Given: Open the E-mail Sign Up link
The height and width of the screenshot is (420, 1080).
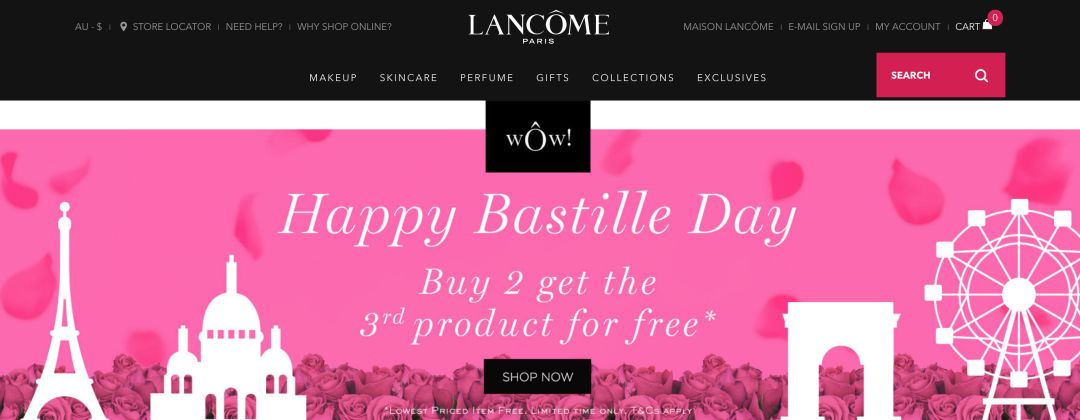Looking at the screenshot, I should tap(824, 27).
